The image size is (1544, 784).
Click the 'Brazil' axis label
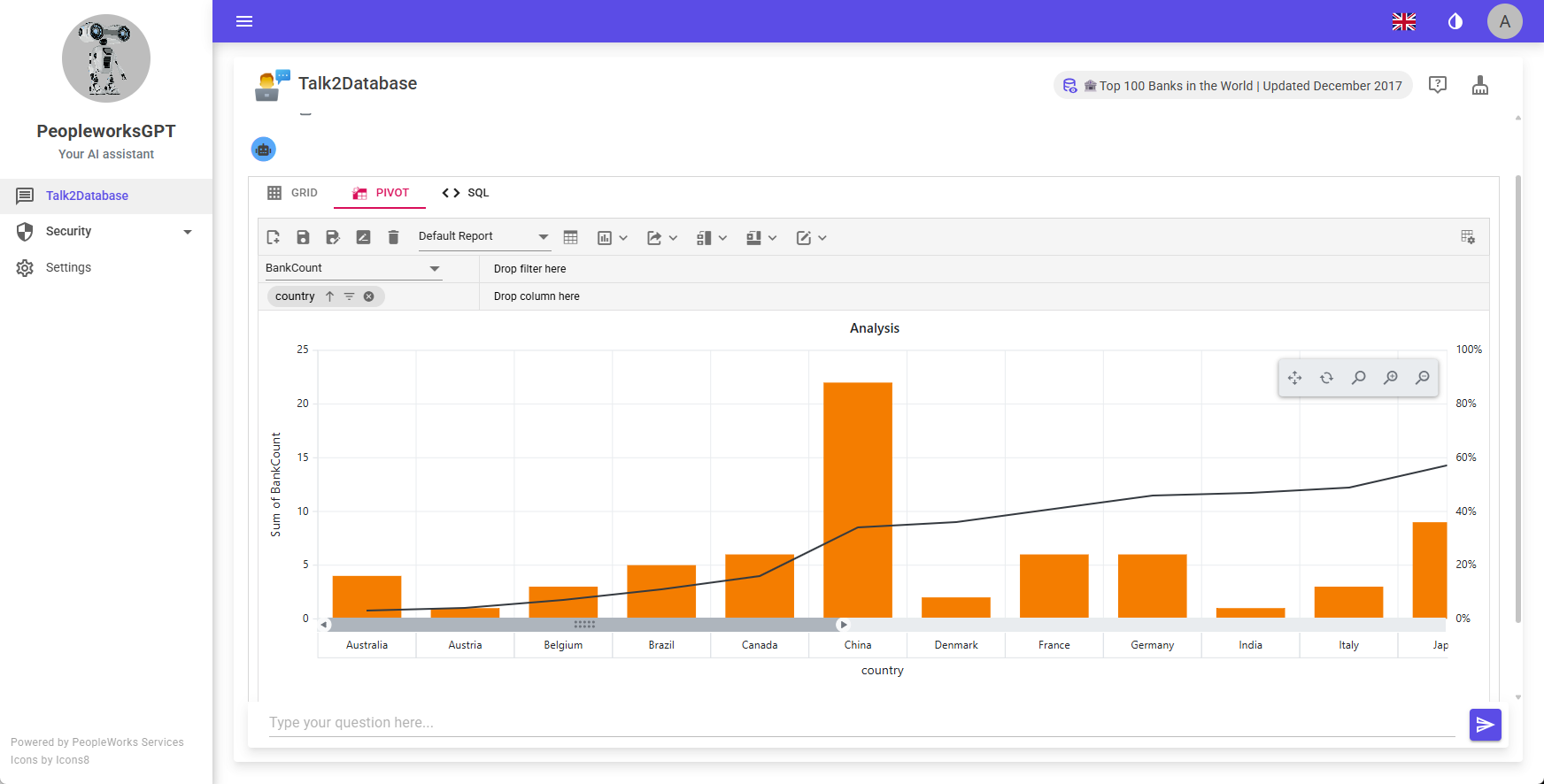(661, 645)
